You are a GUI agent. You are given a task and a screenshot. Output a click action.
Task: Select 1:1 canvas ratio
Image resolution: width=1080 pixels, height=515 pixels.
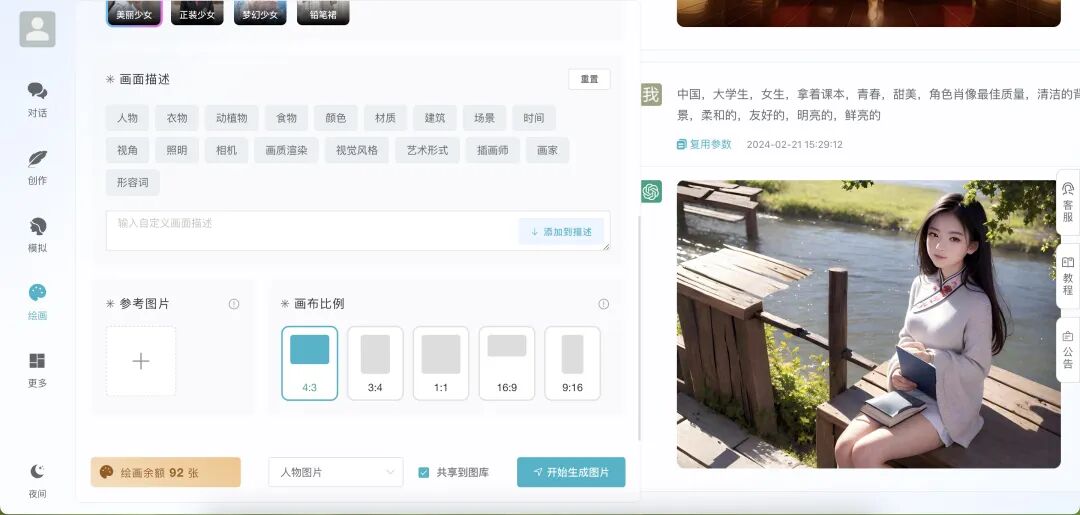[x=441, y=363]
